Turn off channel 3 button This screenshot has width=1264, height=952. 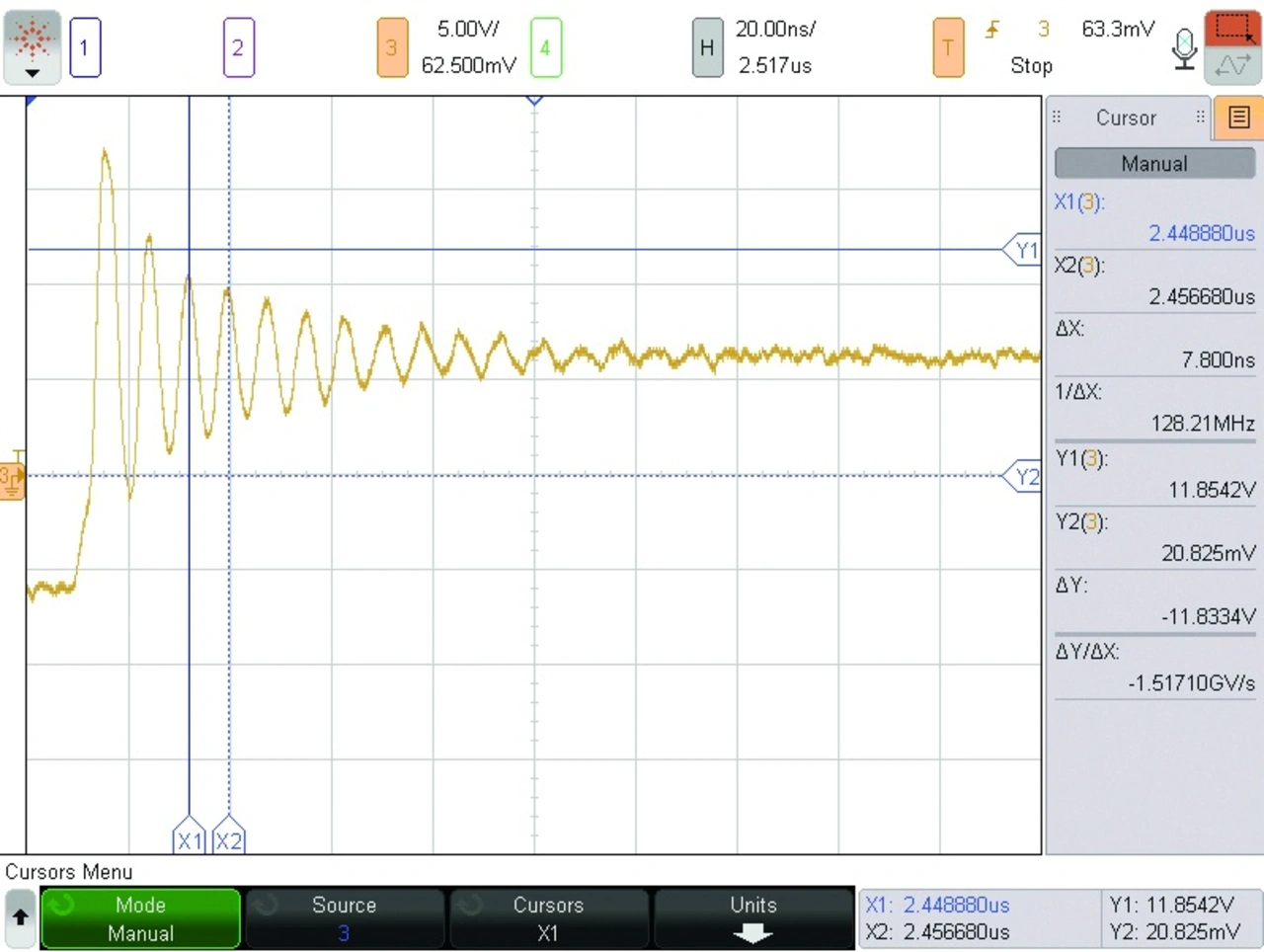[392, 47]
